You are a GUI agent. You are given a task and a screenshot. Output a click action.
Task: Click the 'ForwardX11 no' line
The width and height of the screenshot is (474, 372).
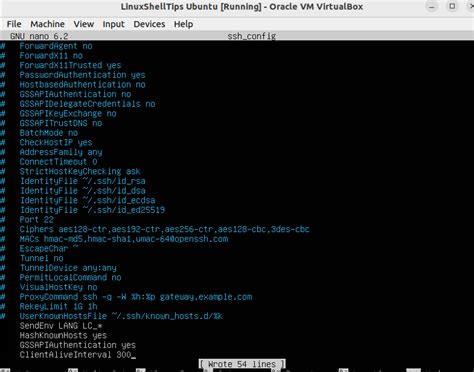tap(51, 56)
